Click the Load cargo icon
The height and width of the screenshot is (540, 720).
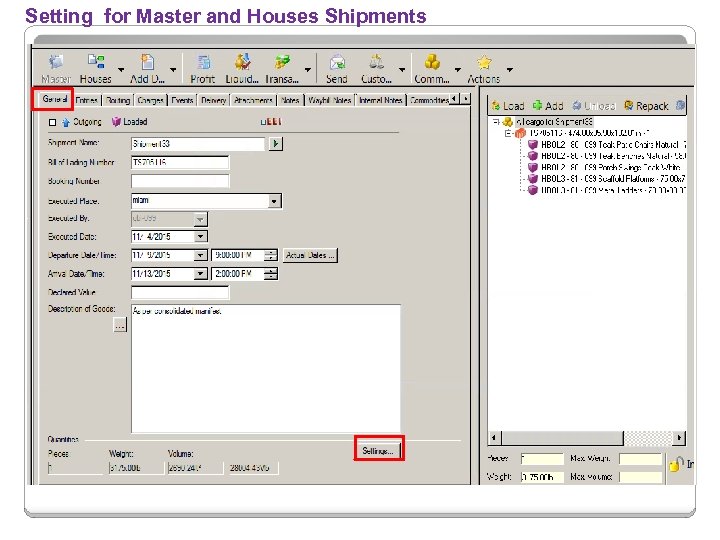point(496,106)
